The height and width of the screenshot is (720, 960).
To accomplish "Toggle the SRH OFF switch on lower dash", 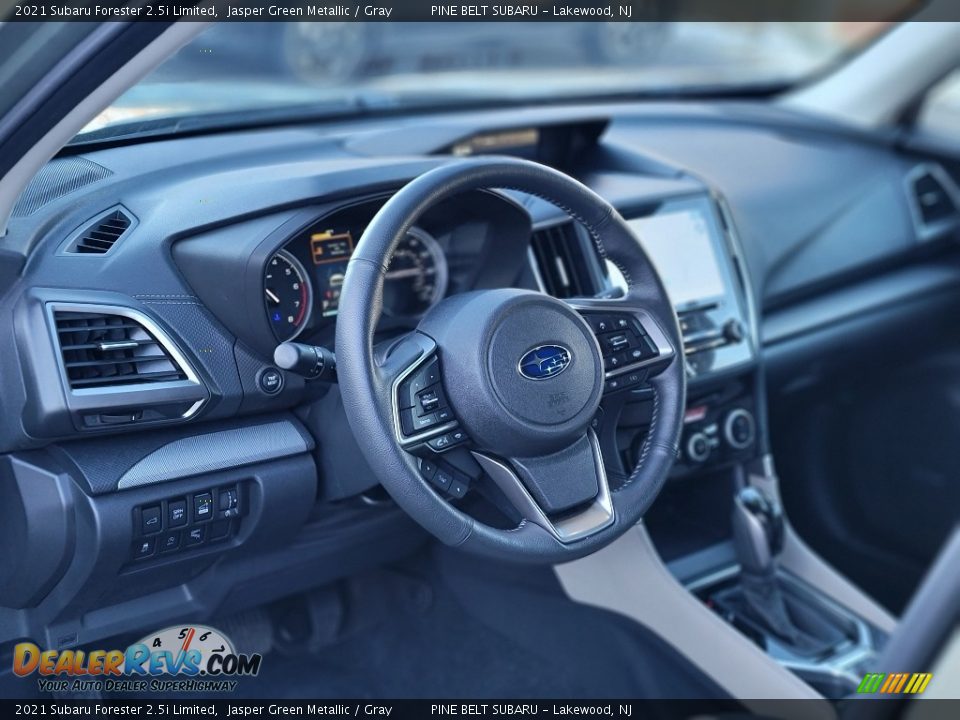I will coord(177,512).
